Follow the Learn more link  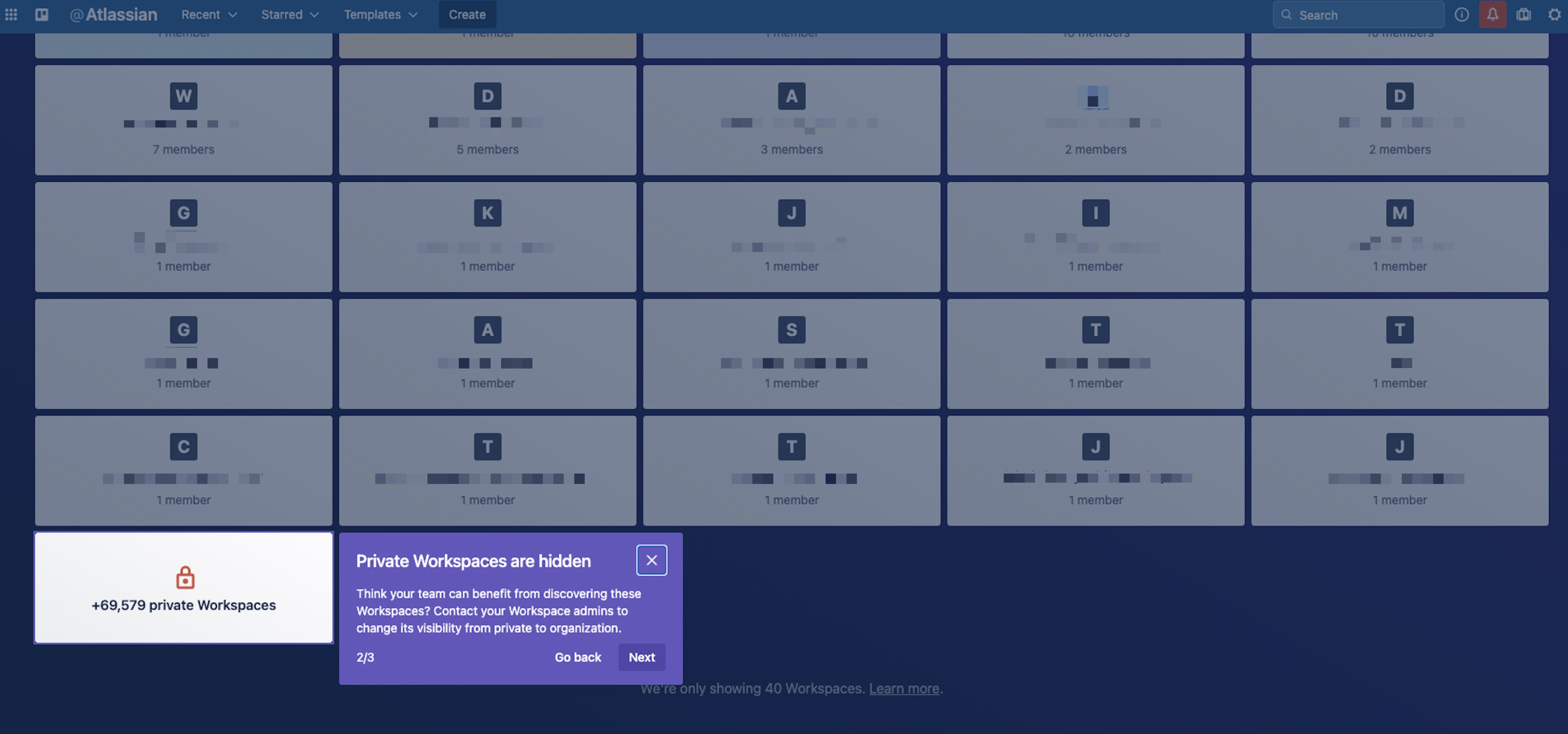pyautogui.click(x=903, y=688)
